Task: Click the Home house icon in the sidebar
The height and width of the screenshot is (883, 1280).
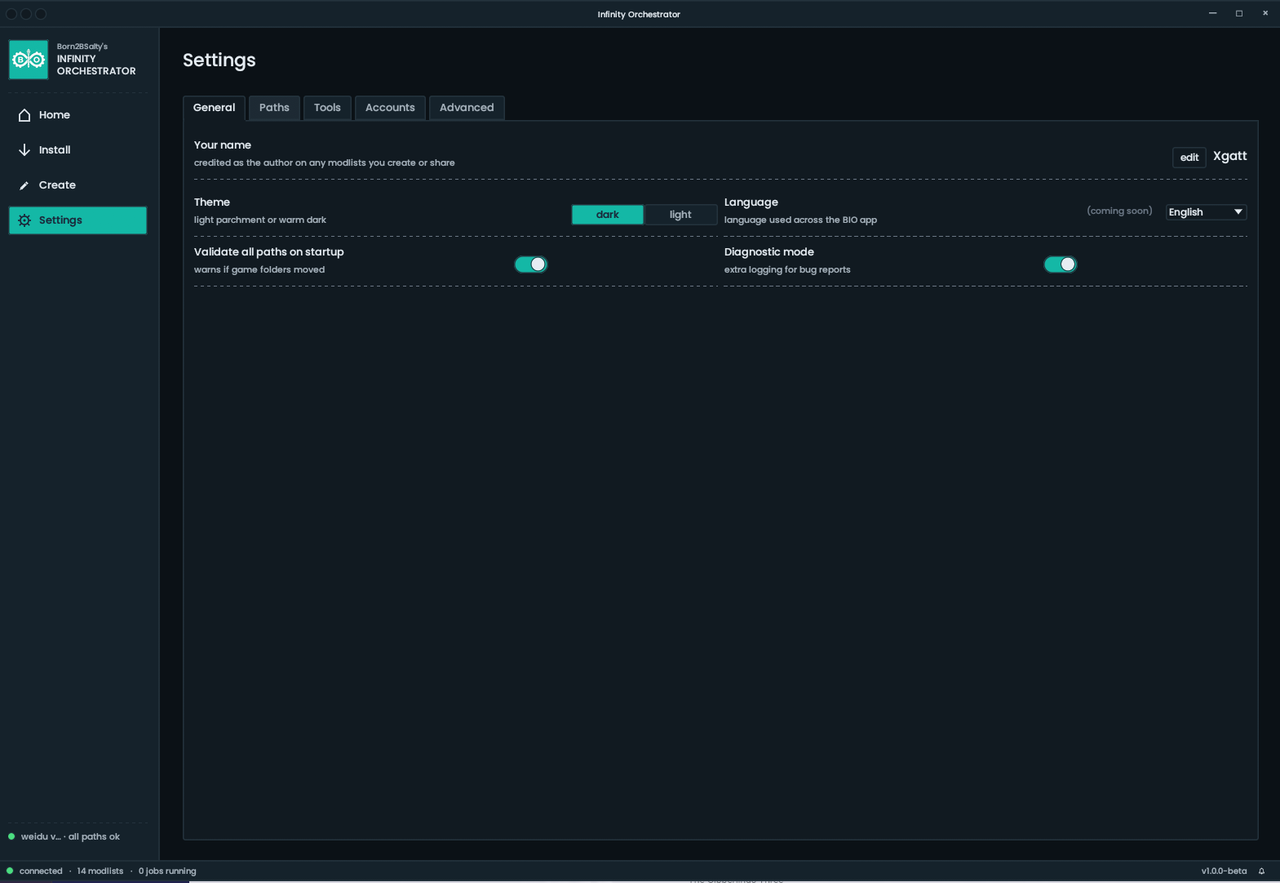Action: [24, 115]
